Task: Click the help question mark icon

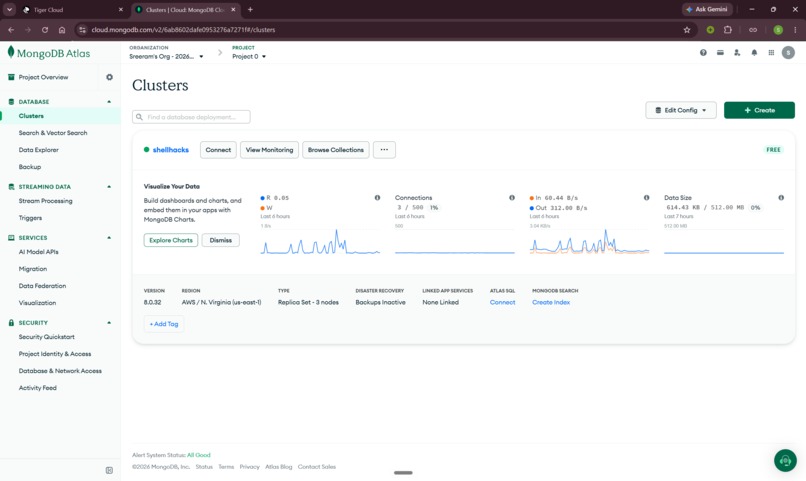Action: click(x=703, y=52)
